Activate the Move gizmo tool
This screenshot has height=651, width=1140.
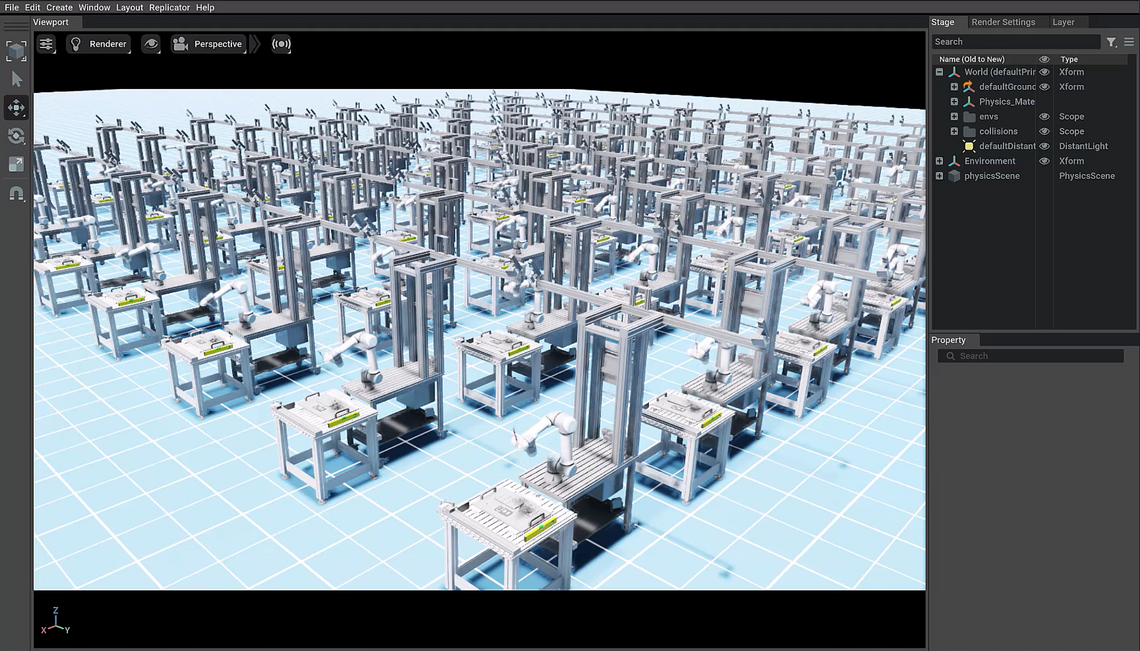[16, 107]
